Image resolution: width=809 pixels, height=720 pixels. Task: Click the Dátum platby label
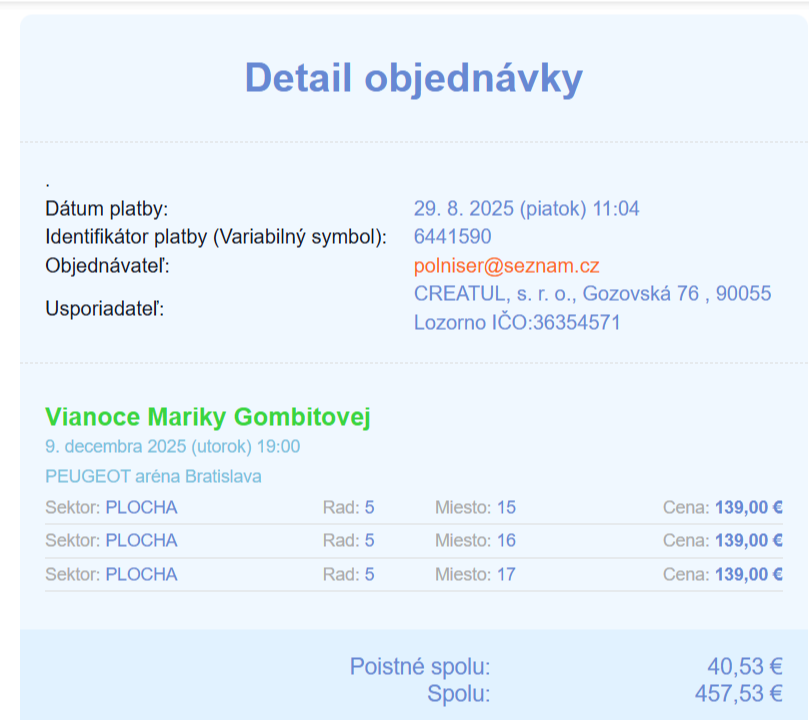pyautogui.click(x=107, y=209)
